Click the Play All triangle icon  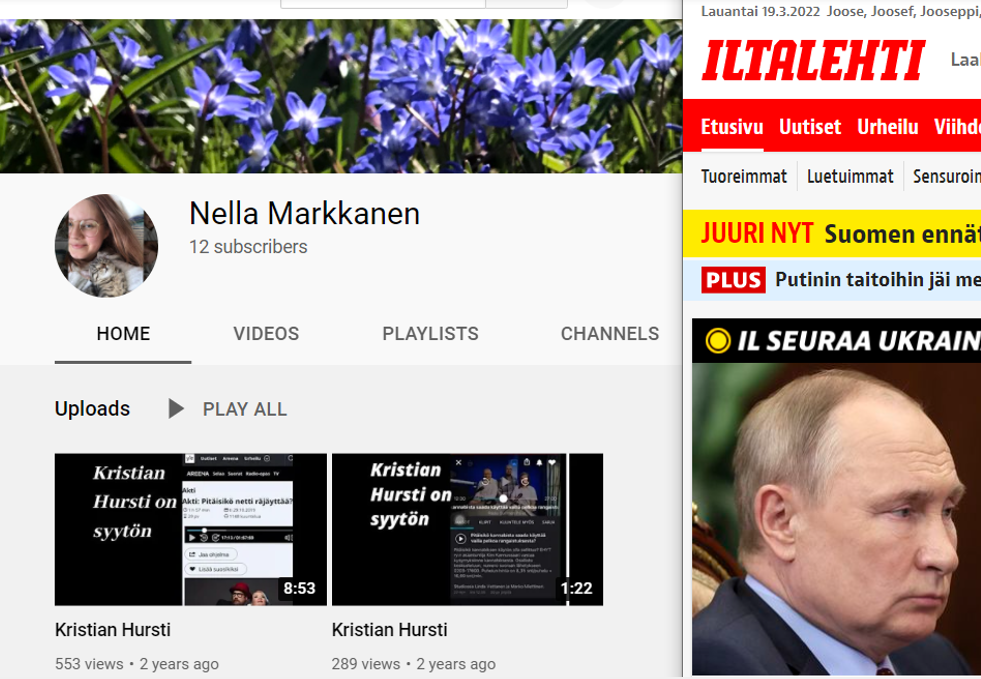[176, 409]
